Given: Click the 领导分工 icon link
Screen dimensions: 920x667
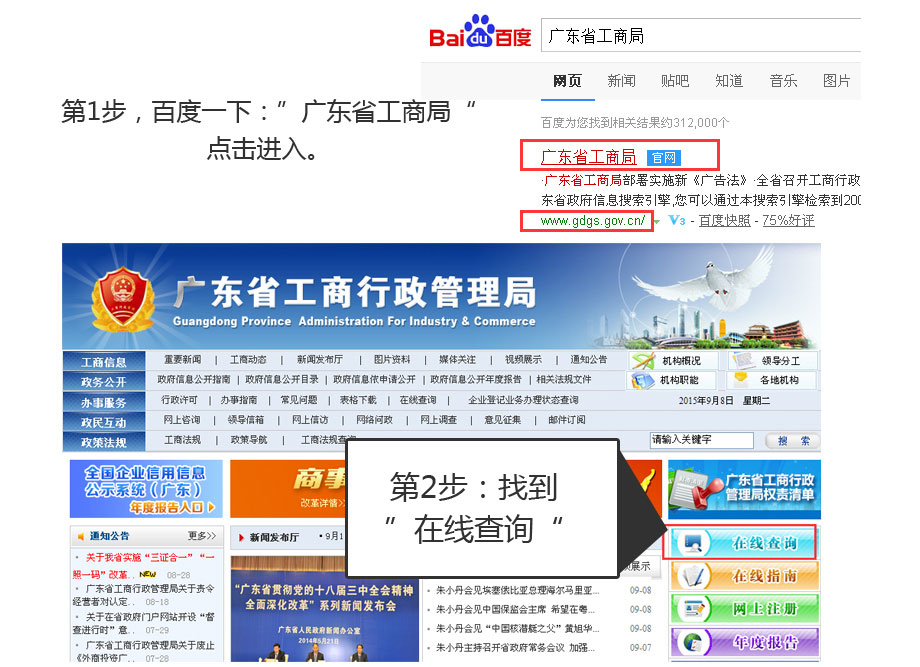Looking at the screenshot, I should pyautogui.click(x=772, y=361).
